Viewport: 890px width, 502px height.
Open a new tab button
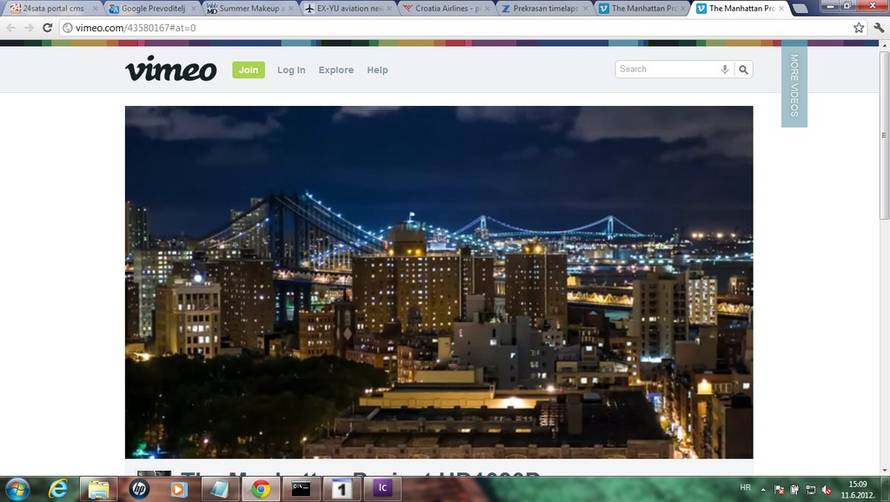800,9
